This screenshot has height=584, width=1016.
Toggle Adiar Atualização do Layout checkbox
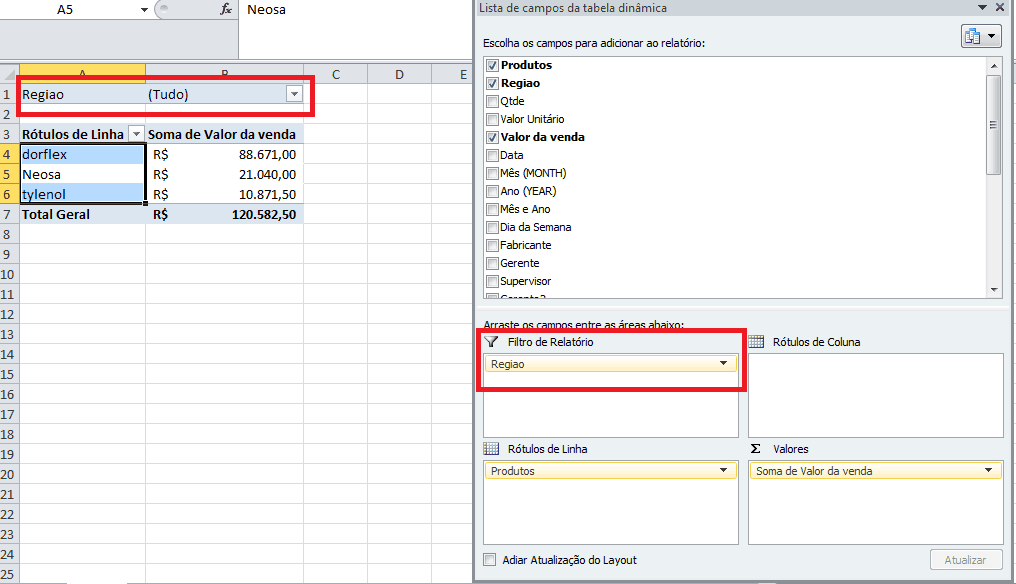490,559
